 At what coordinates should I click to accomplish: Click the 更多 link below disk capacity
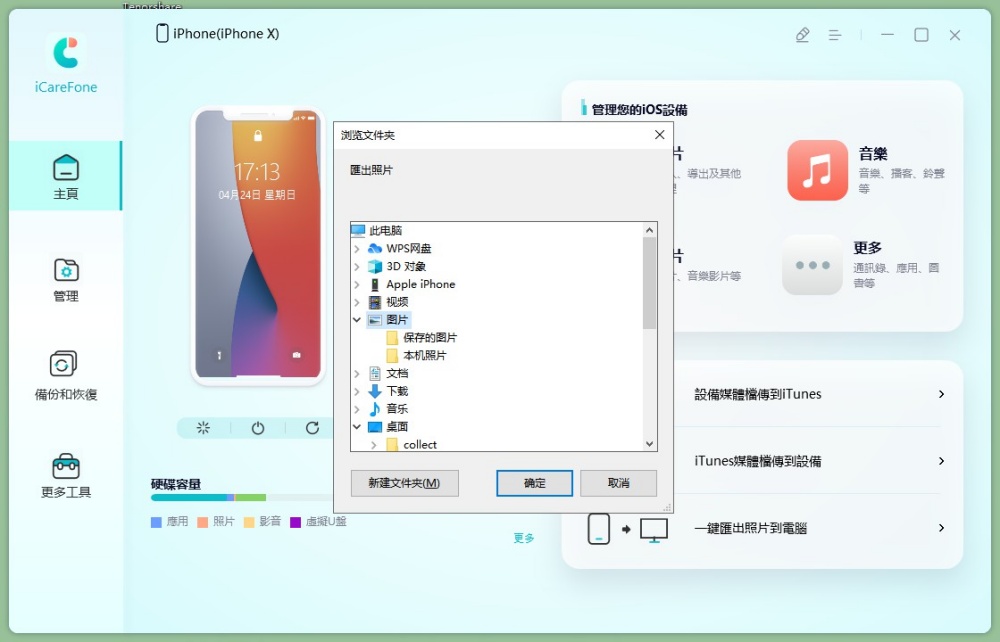pyautogui.click(x=524, y=538)
